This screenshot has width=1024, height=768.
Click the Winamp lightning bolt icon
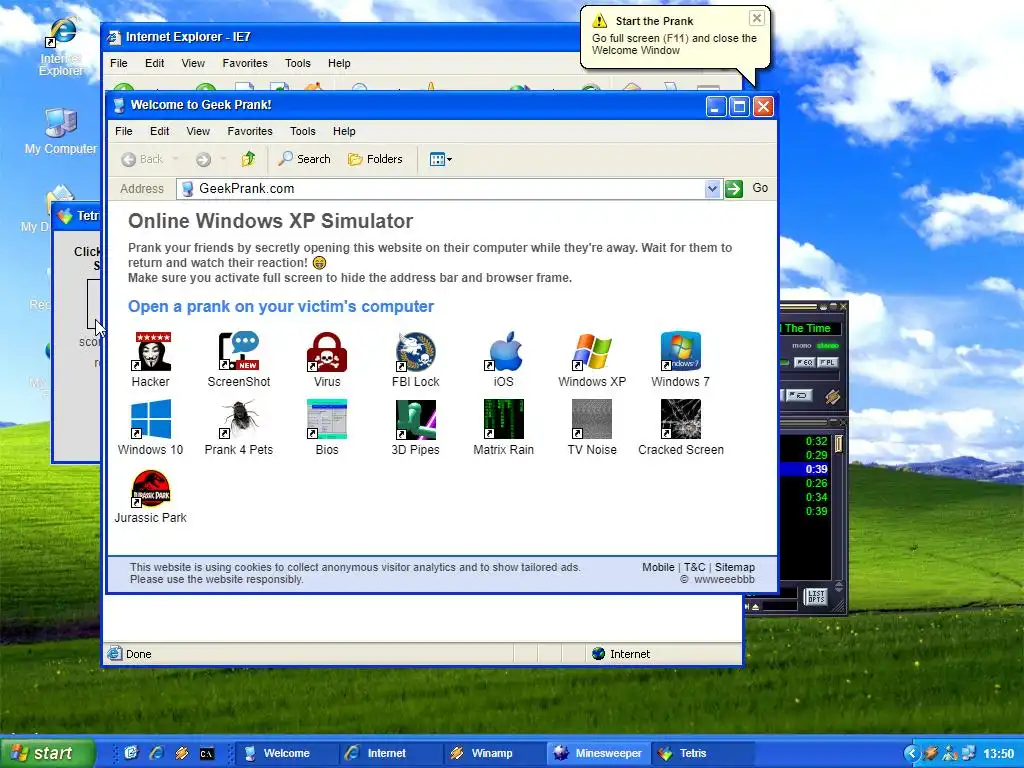831,396
